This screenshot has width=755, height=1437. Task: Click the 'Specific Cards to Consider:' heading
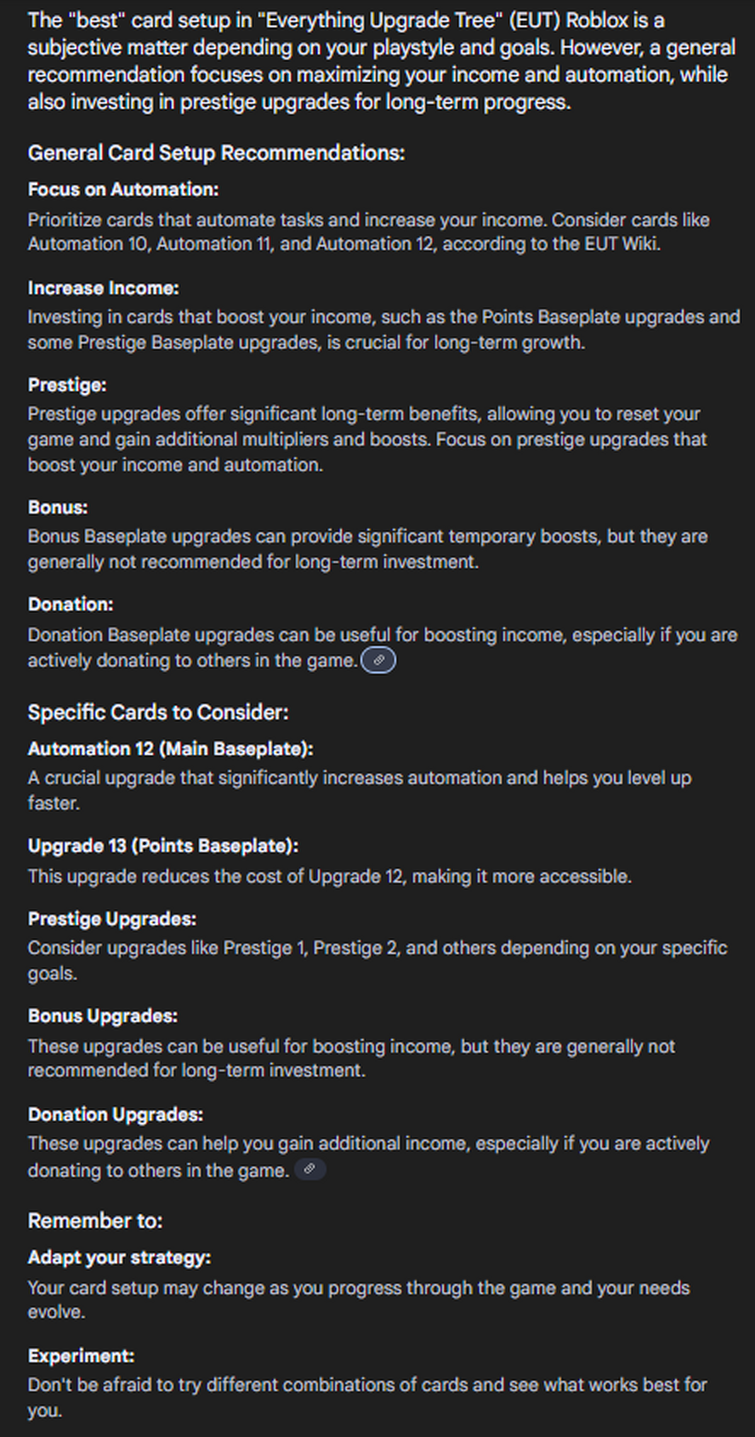coord(158,713)
